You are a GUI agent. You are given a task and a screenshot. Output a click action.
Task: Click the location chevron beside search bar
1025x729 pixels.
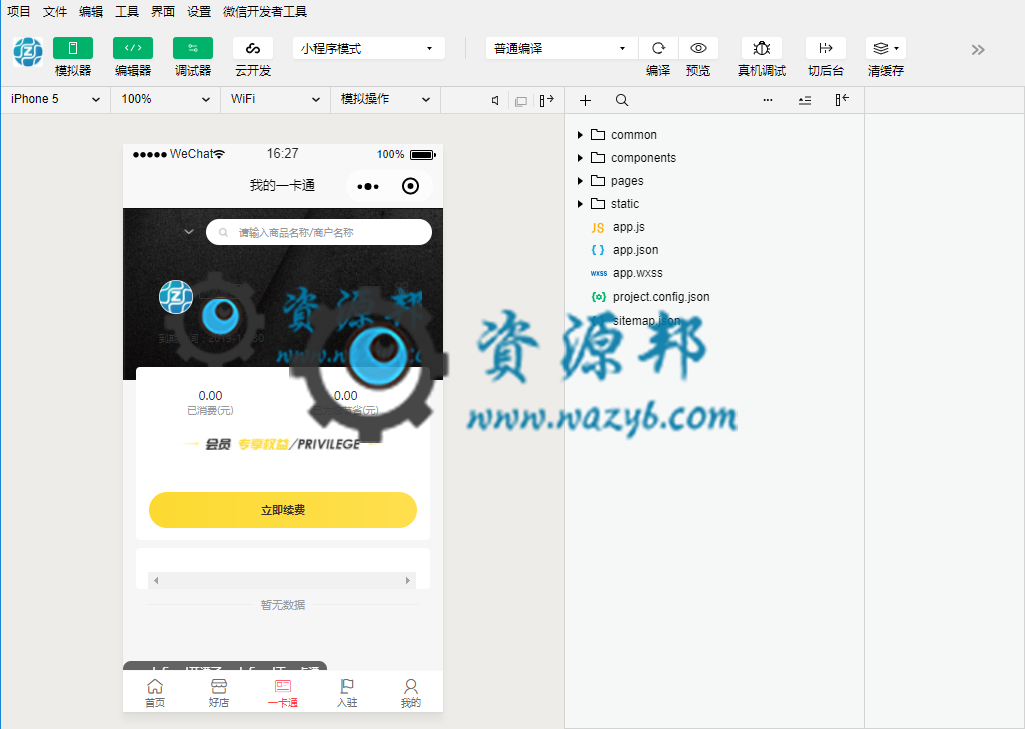tap(188, 231)
